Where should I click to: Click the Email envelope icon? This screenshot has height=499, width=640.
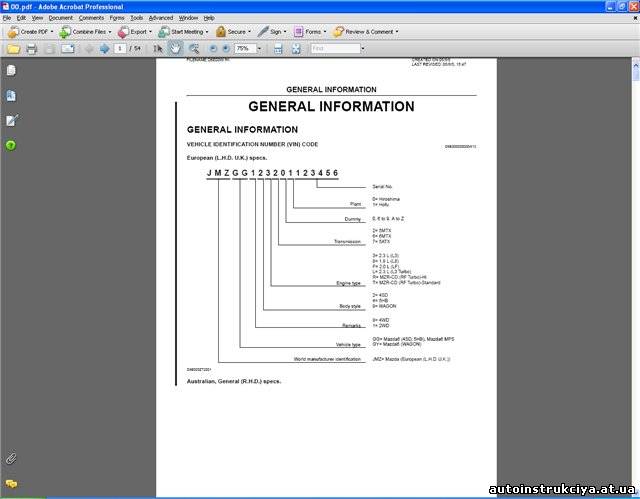tap(68, 49)
